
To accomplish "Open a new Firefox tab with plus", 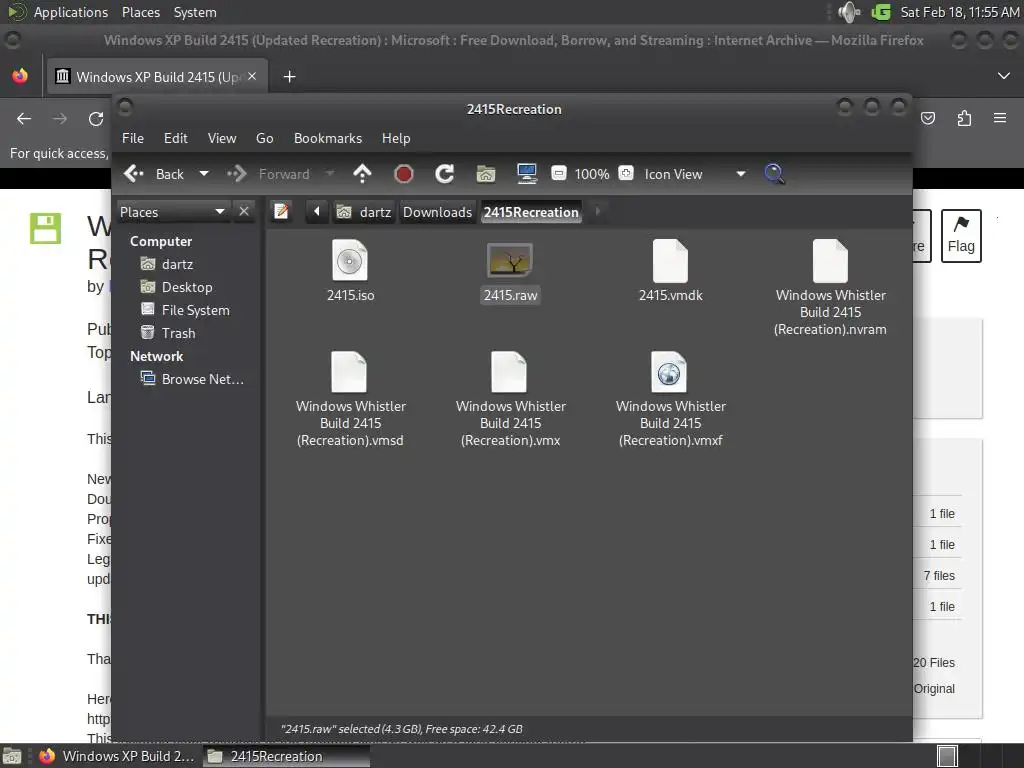I will coord(289,76).
